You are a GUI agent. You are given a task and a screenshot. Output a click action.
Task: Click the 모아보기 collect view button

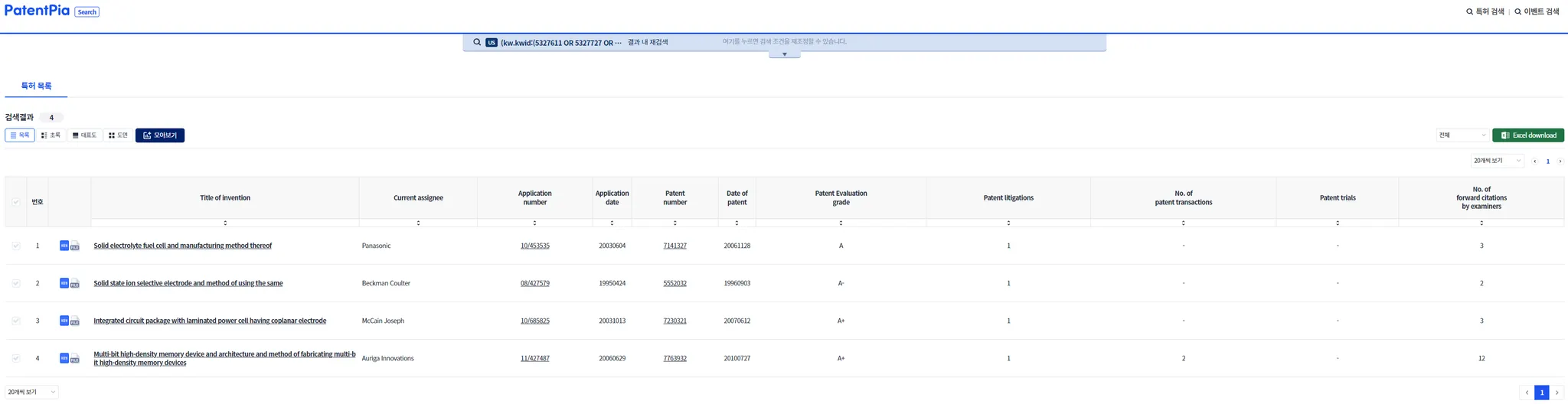click(160, 135)
